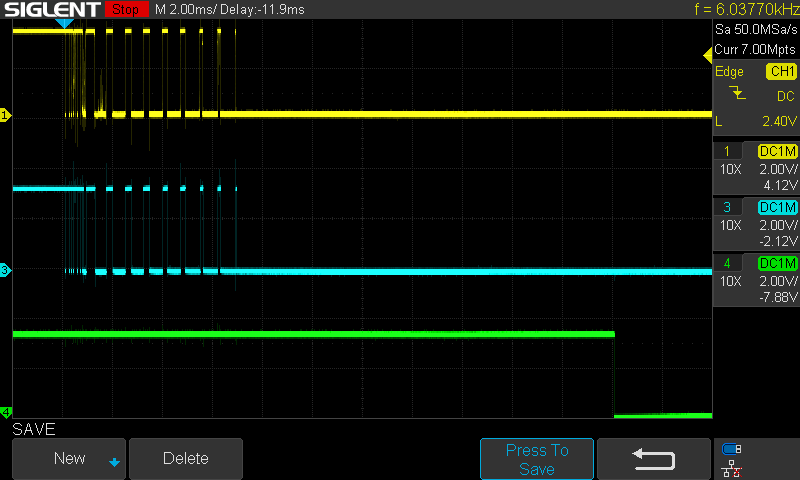Click channel 4 10X probe setting
This screenshot has width=800, height=480.
pyautogui.click(x=731, y=281)
